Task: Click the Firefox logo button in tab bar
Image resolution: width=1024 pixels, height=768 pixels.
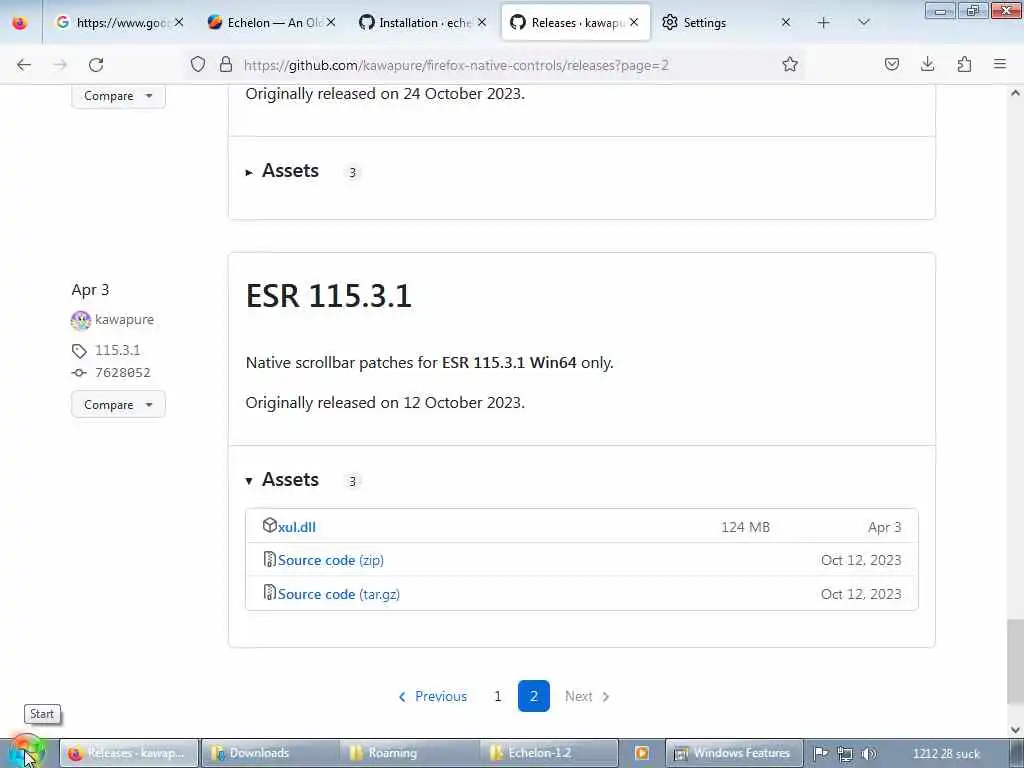Action: coord(20,22)
